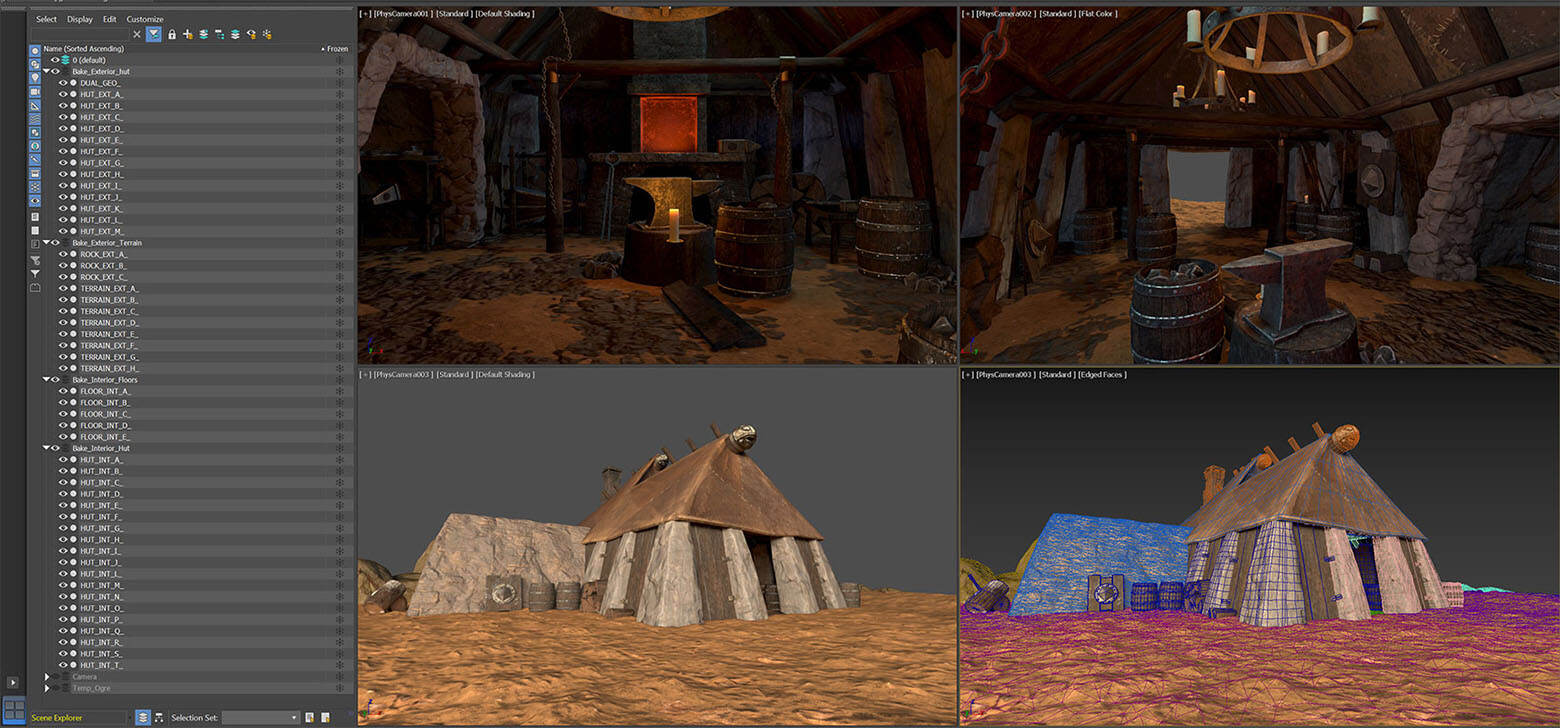The image size is (1560, 728).
Task: Toggle Display Lights filter icon in sidebar
Action: pos(35,78)
